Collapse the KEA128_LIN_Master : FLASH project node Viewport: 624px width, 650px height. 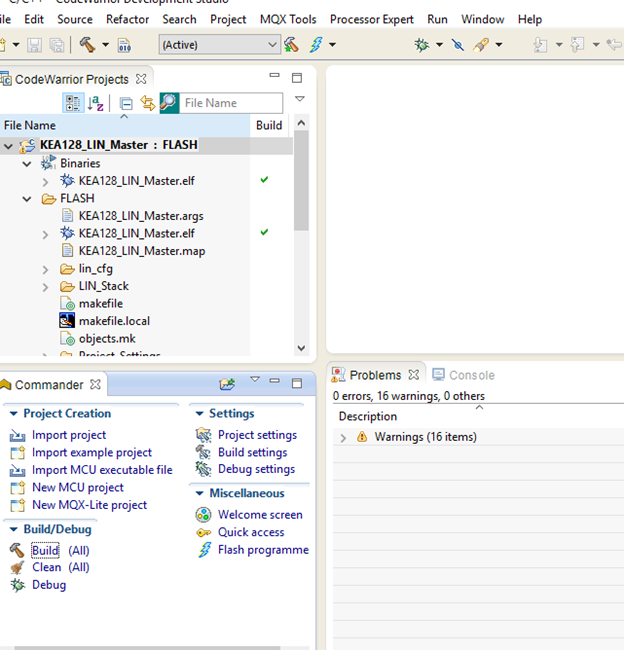tap(8, 146)
